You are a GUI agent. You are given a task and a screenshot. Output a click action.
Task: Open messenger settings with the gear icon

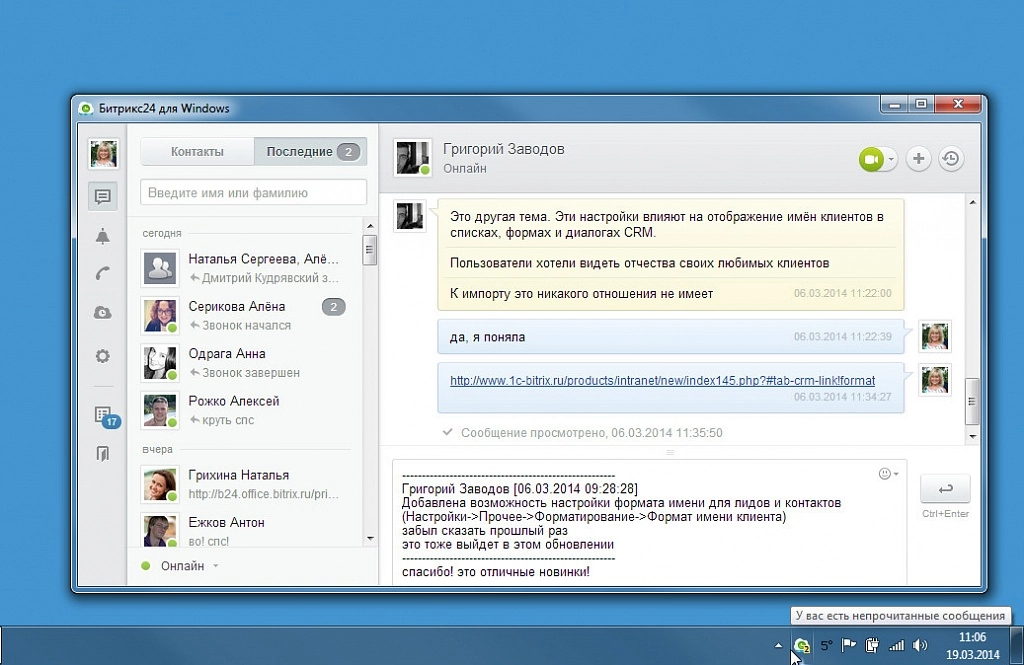[x=101, y=355]
